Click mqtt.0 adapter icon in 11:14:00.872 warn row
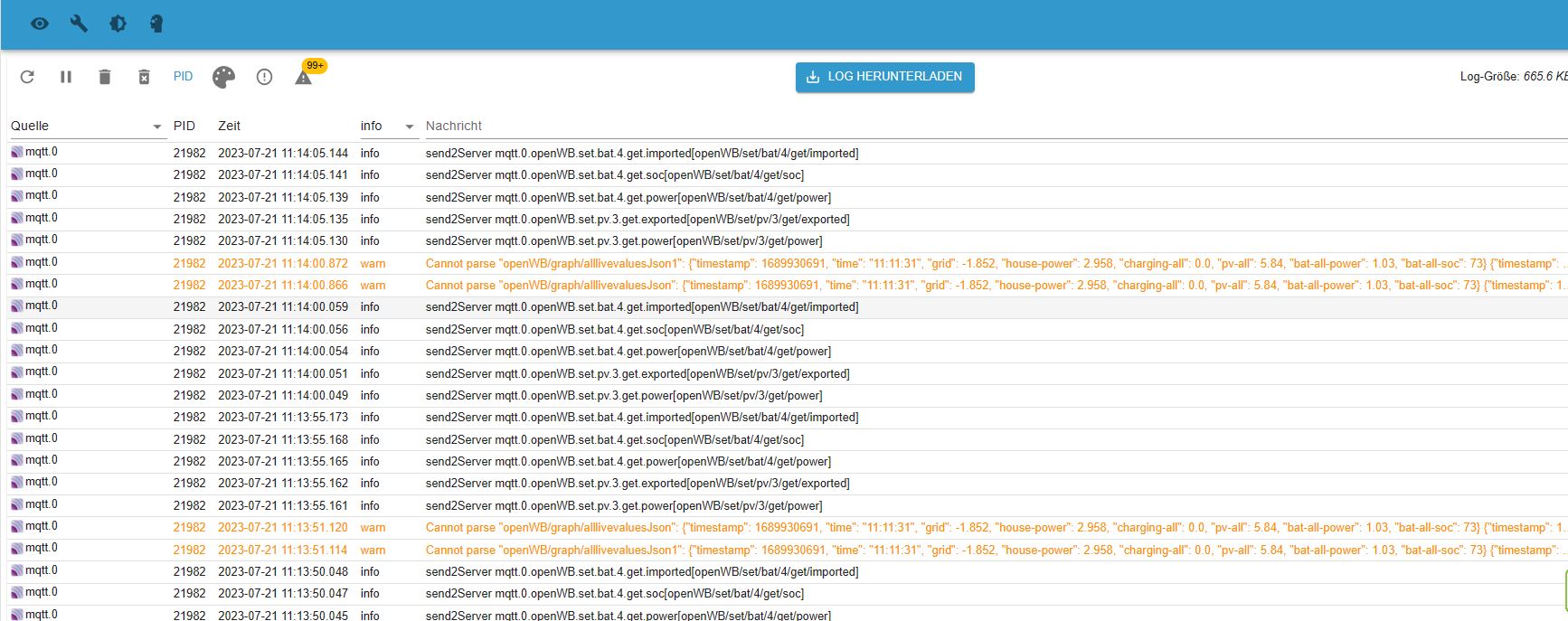 point(17,263)
